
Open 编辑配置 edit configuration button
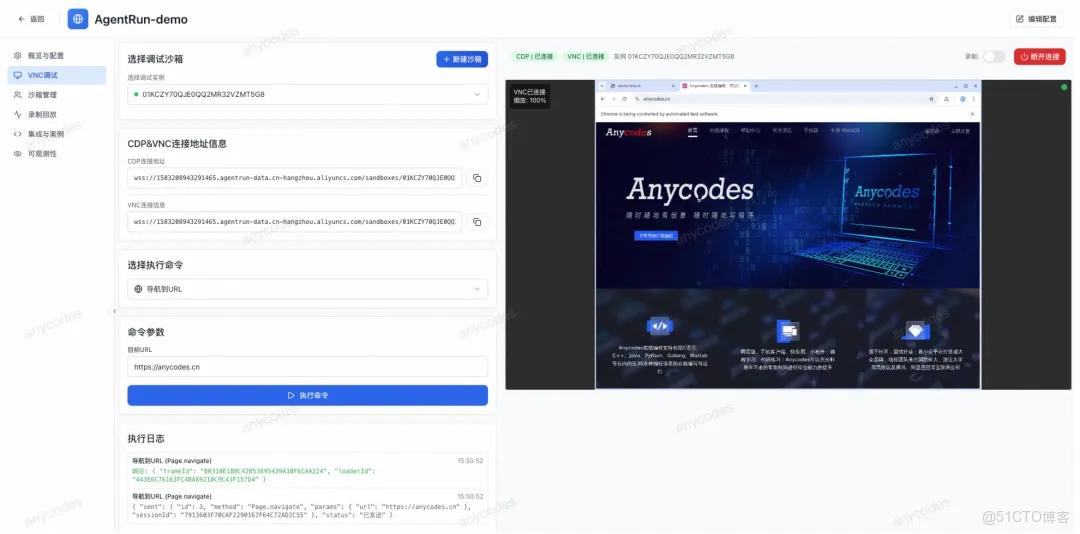pyautogui.click(x=1036, y=19)
